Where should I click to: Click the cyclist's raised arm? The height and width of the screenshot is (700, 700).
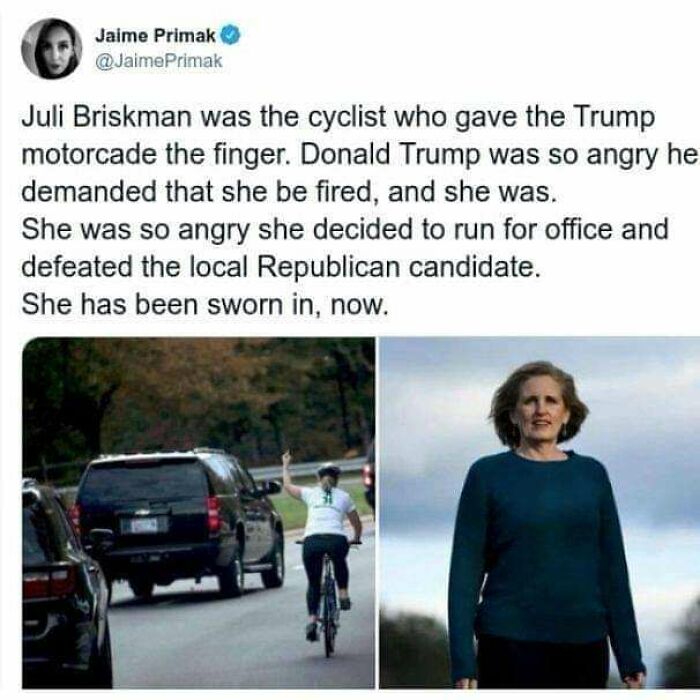[x=292, y=477]
